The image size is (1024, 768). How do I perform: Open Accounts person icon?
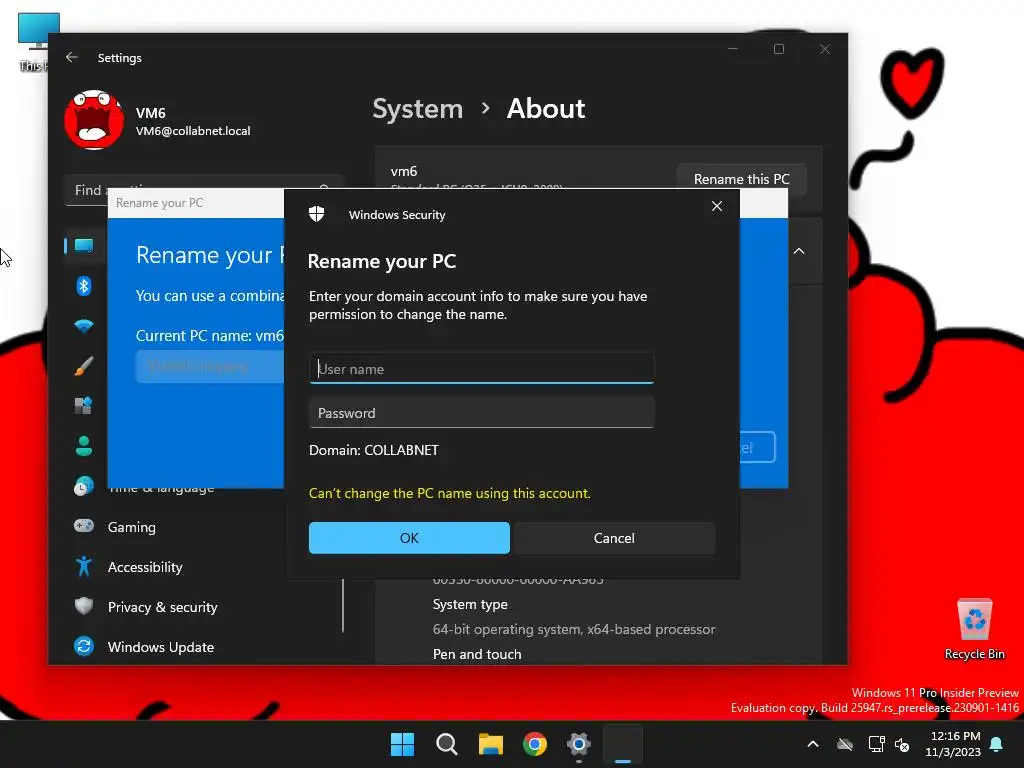(x=84, y=446)
